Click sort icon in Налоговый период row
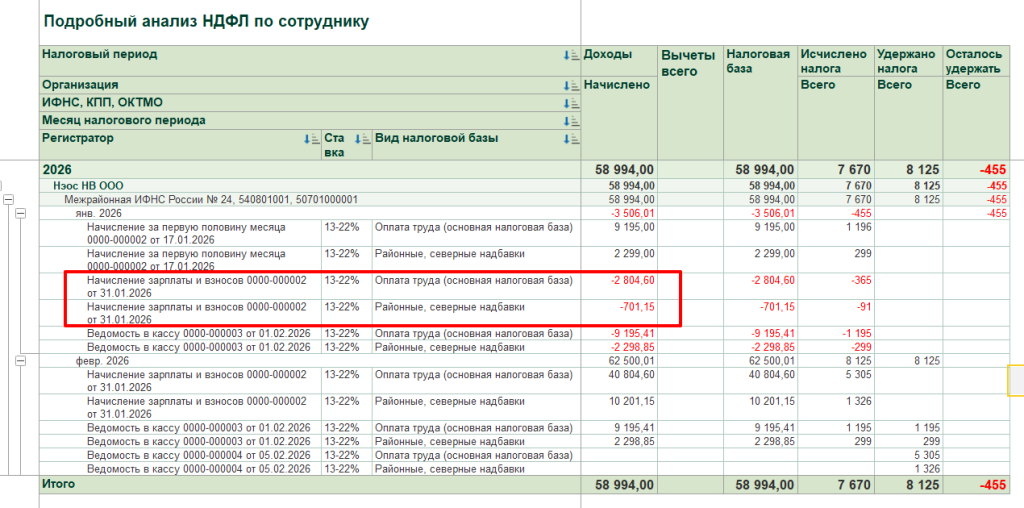 (x=569, y=55)
